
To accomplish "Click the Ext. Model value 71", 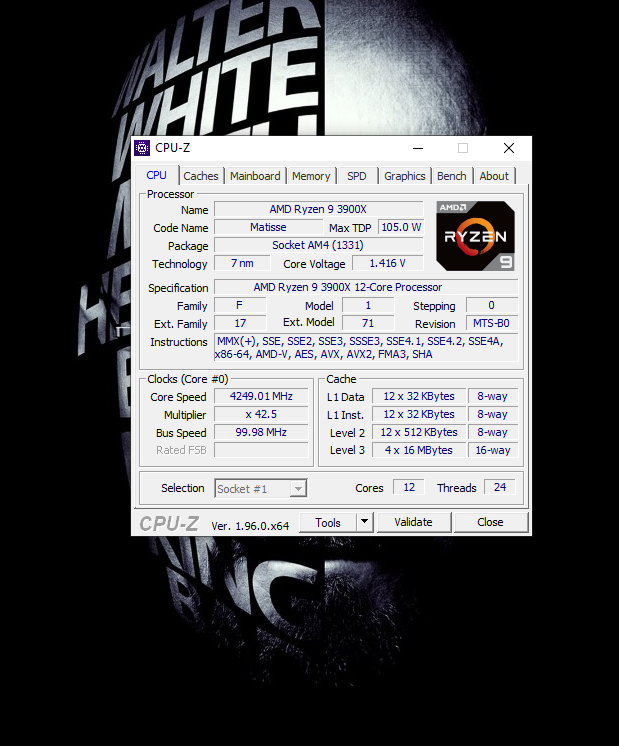I will coord(368,324).
